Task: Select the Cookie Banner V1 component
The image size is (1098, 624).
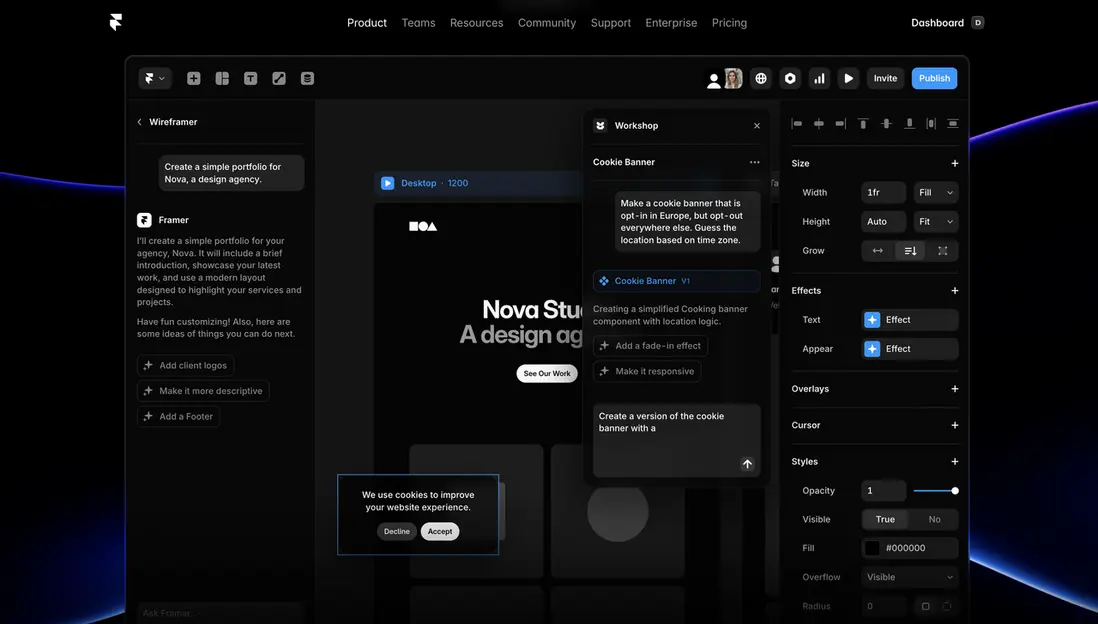Action: click(676, 281)
